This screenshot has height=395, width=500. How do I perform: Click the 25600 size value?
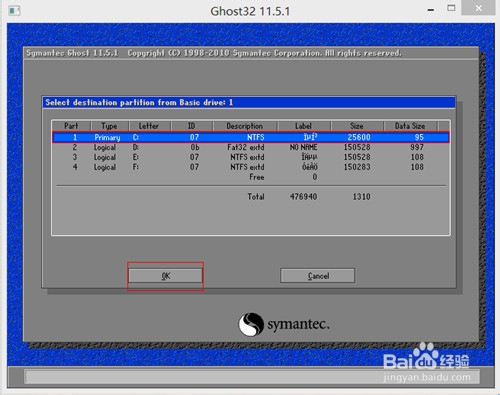pyautogui.click(x=359, y=137)
